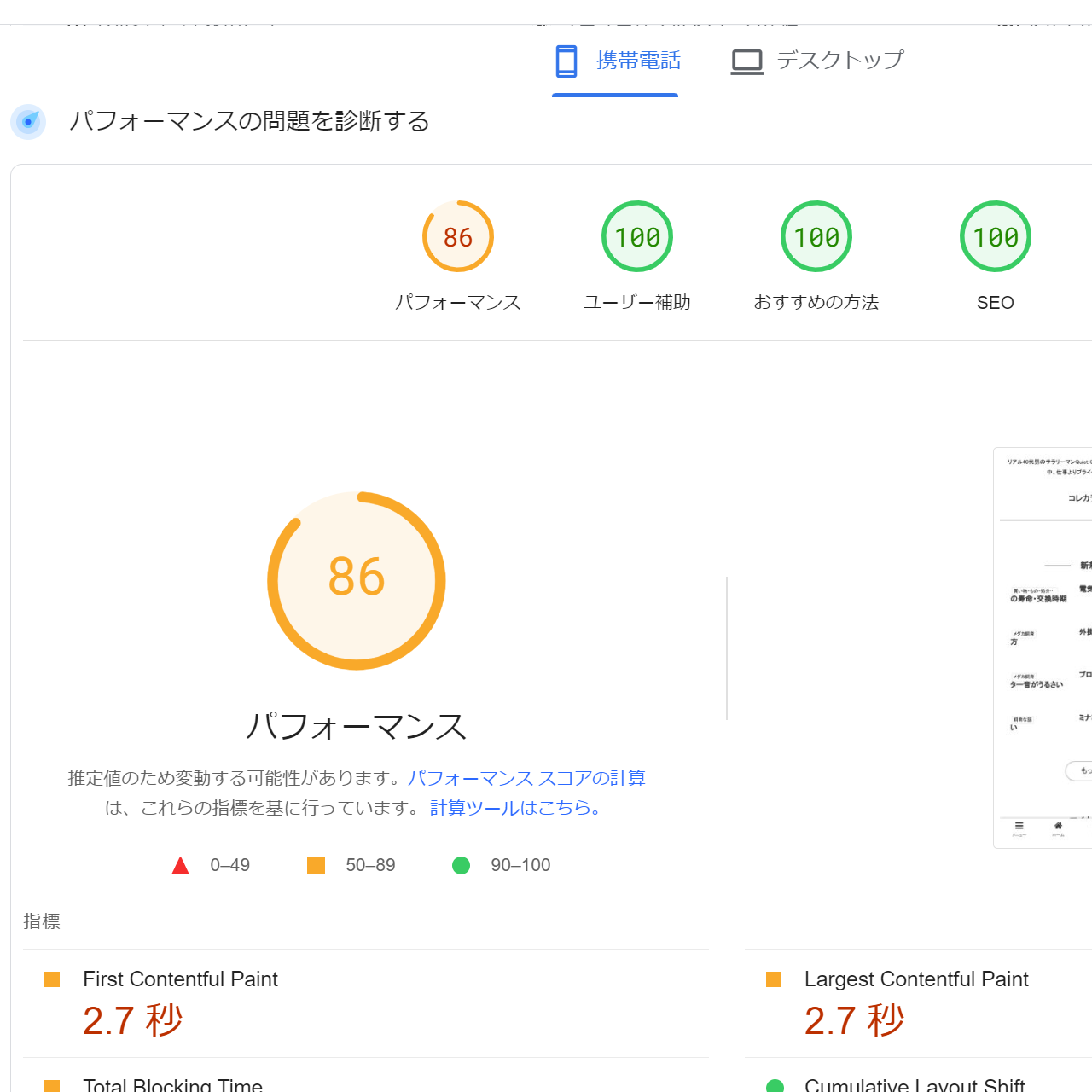Select the ユーザー補助 100 score gauge

click(x=637, y=236)
